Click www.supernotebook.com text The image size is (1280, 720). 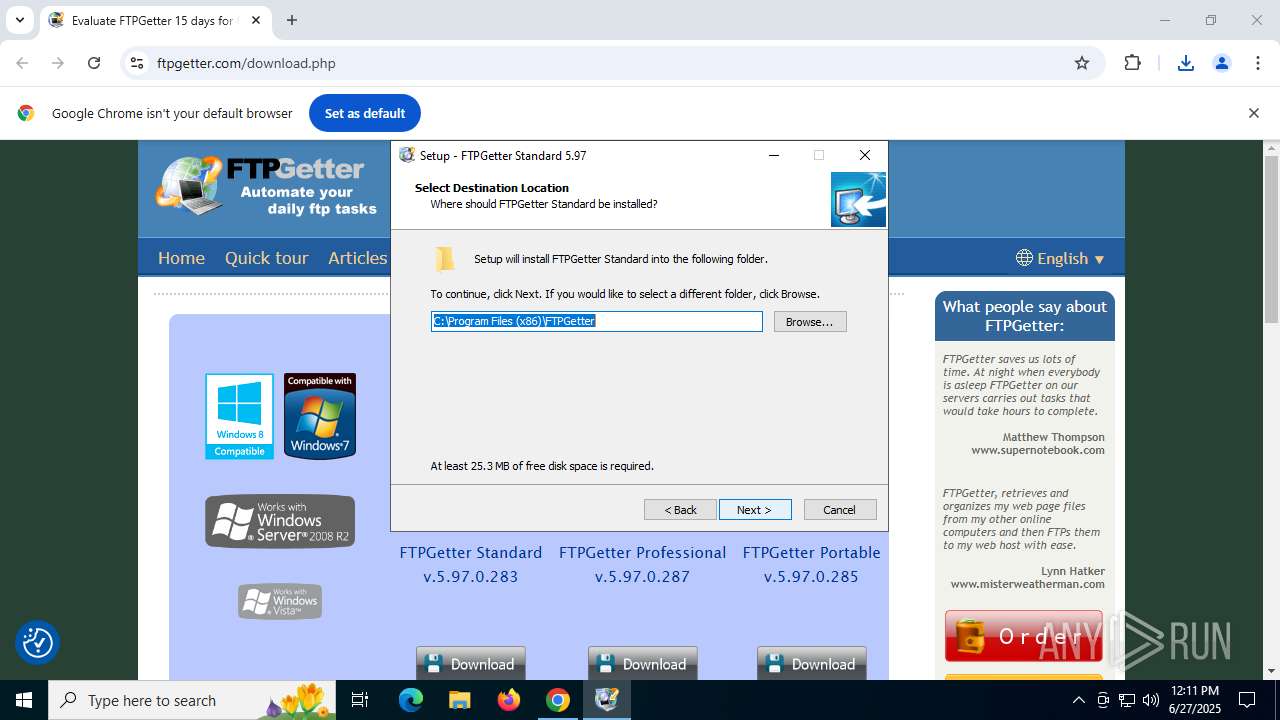[x=1038, y=450]
